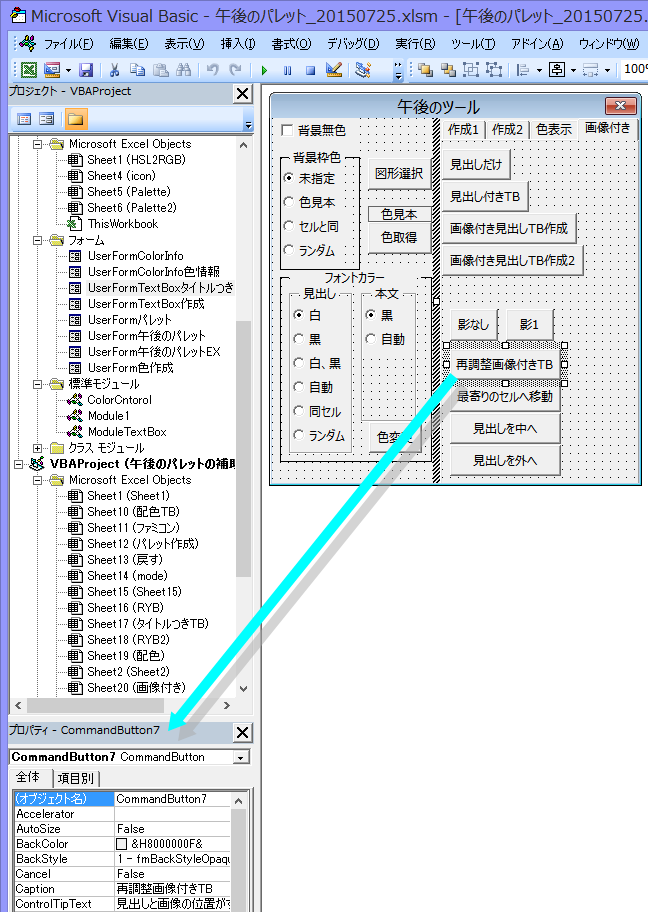Close the Project explorer pane

(x=243, y=94)
